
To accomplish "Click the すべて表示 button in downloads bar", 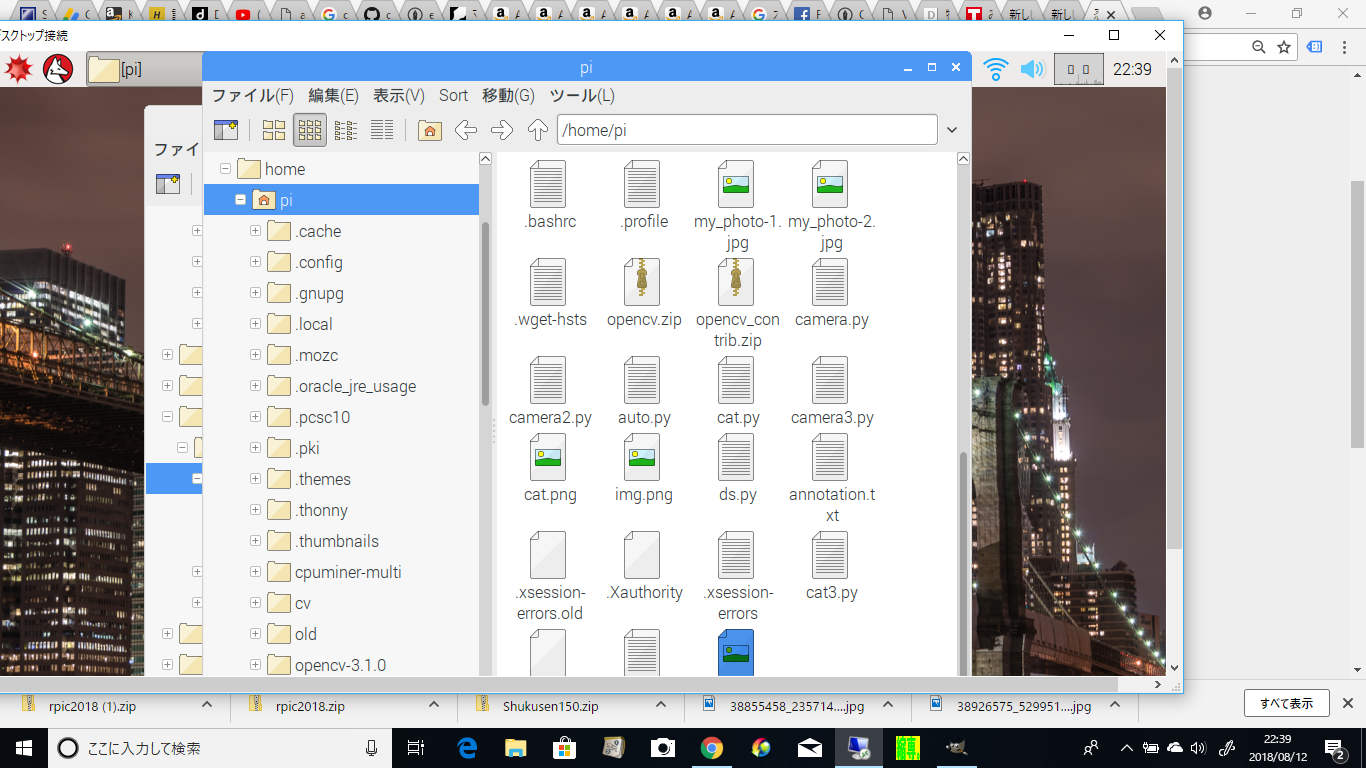I will pyautogui.click(x=1286, y=703).
